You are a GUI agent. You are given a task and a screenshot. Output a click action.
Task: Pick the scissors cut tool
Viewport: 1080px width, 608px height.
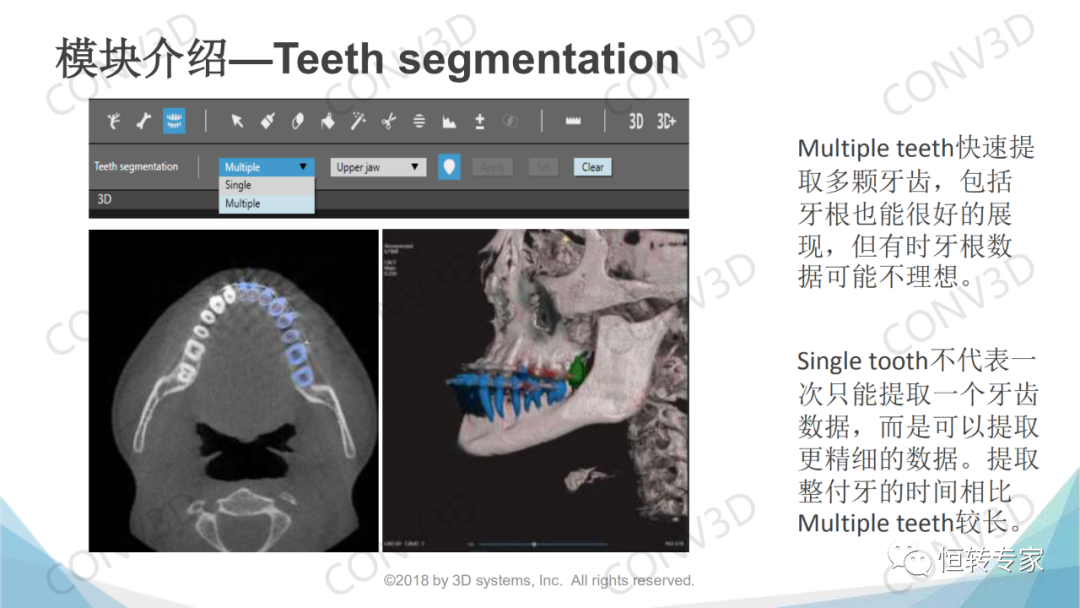(x=388, y=121)
